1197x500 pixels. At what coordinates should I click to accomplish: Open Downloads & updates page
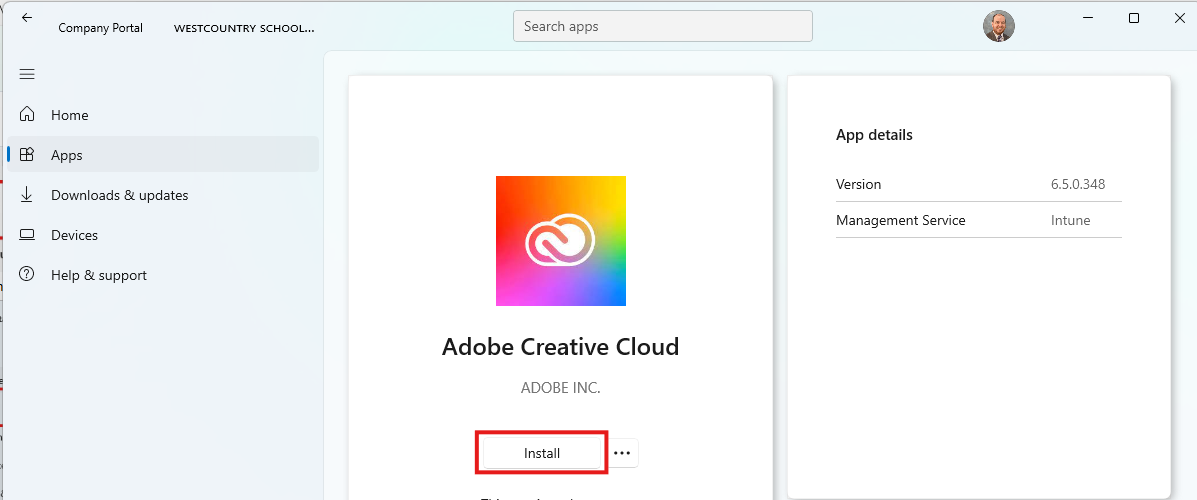click(x=120, y=195)
